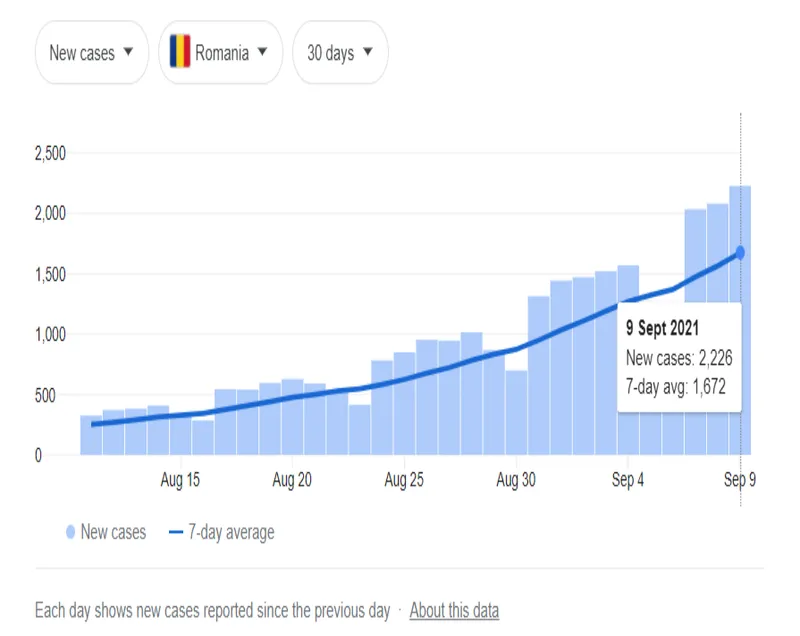The height and width of the screenshot is (636, 800).
Task: Toggle the New cases legend label
Action: pyautogui.click(x=113, y=532)
